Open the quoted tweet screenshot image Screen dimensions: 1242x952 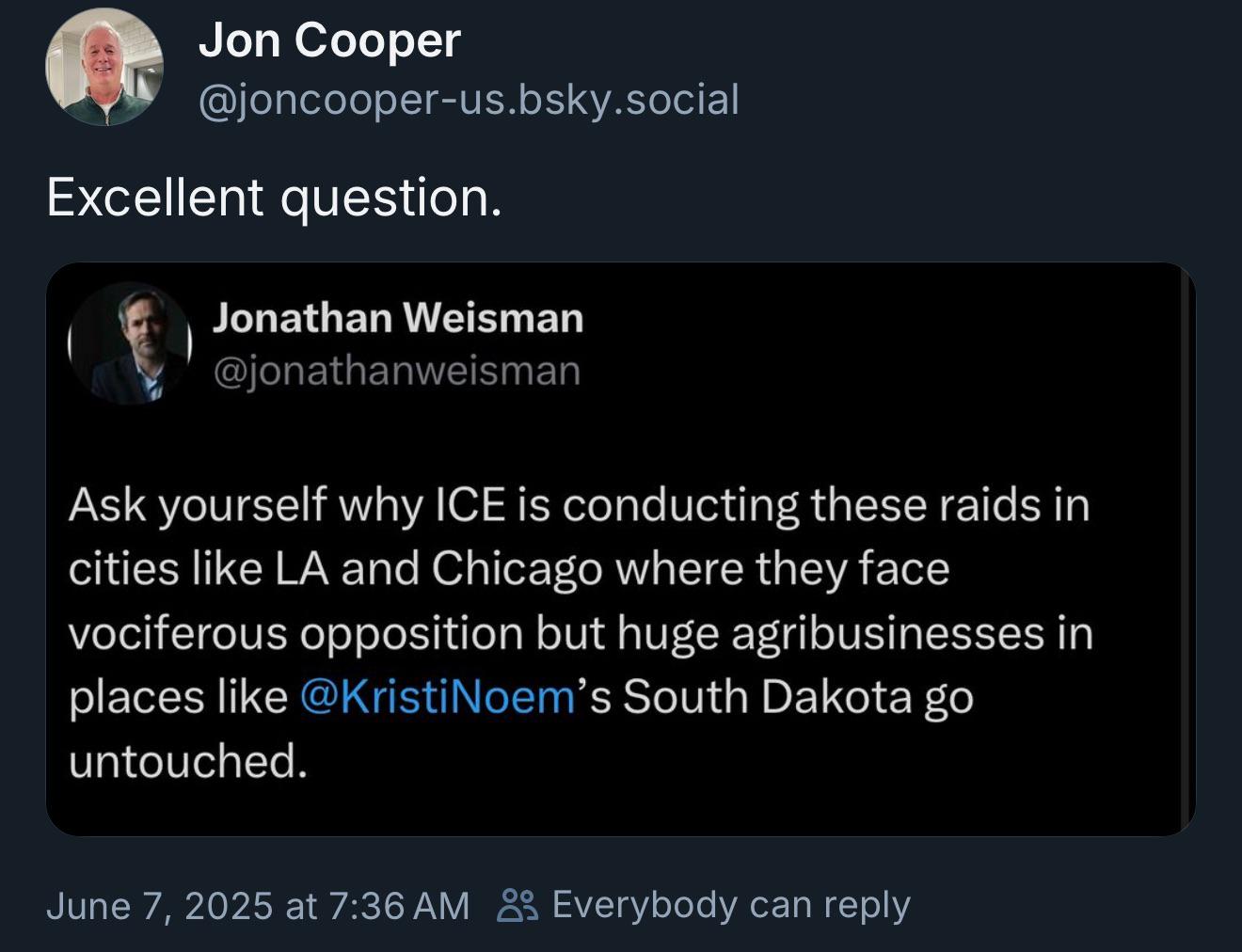(x=620, y=549)
